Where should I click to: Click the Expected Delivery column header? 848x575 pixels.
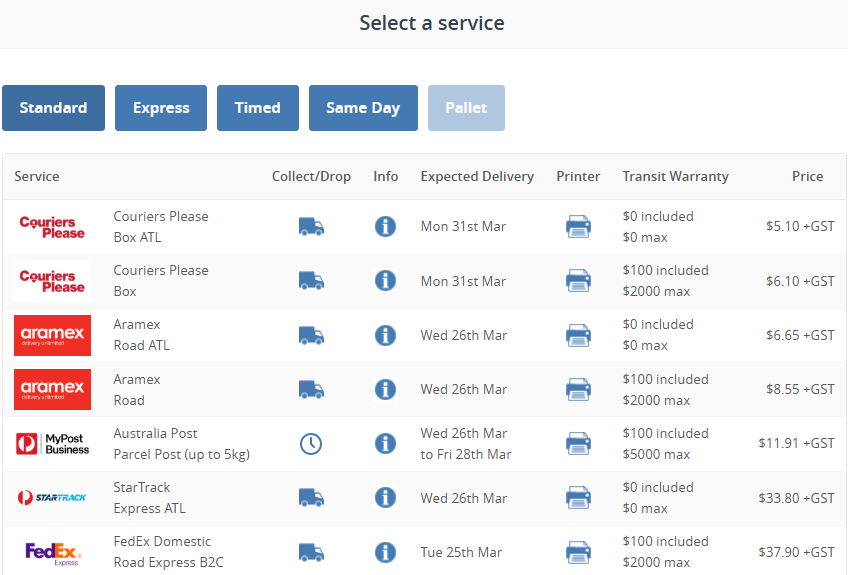pos(477,176)
